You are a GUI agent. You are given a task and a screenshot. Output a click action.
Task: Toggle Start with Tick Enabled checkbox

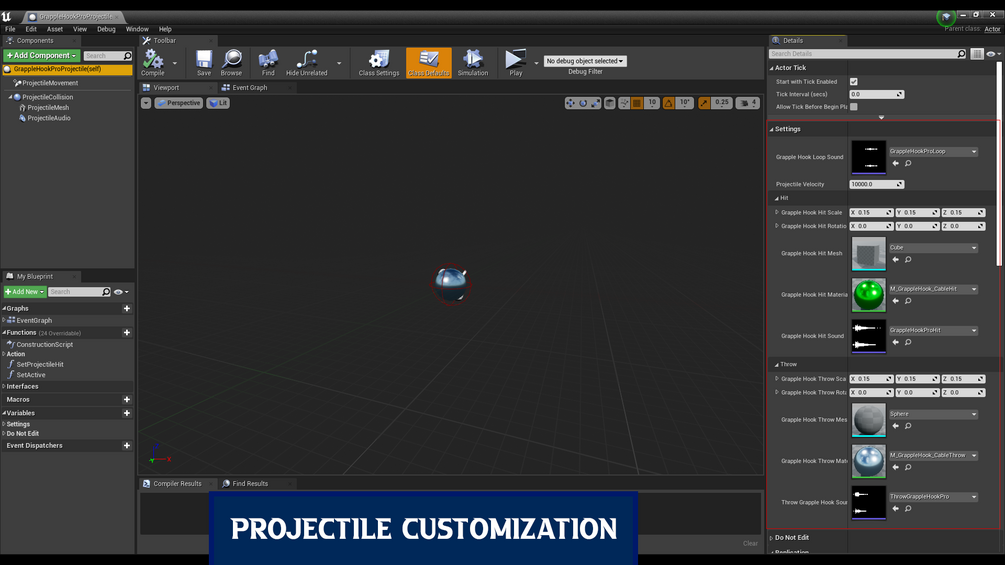pyautogui.click(x=854, y=82)
